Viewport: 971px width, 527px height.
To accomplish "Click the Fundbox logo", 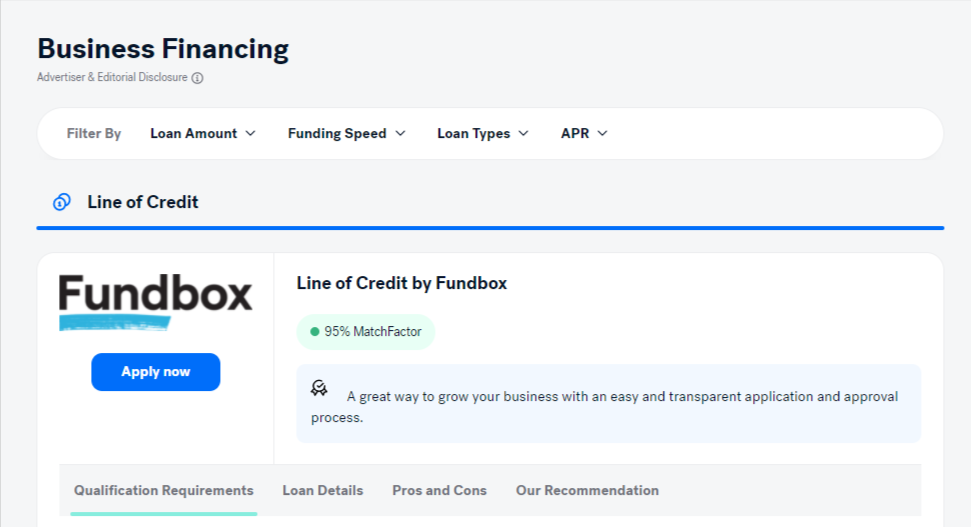I will click(x=155, y=301).
